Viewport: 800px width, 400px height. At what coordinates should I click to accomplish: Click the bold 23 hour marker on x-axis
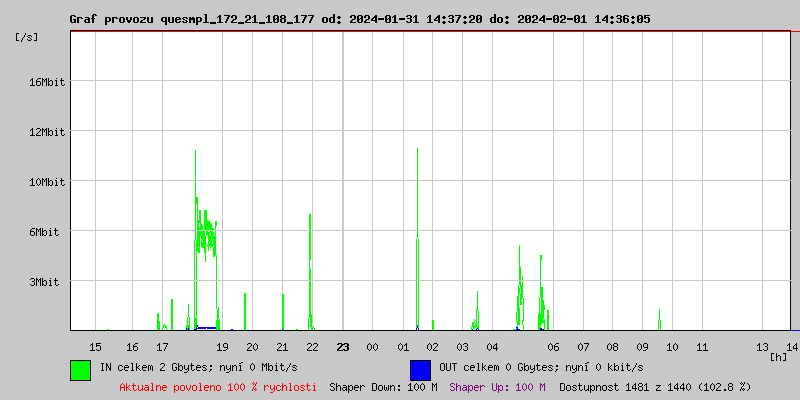tap(342, 347)
